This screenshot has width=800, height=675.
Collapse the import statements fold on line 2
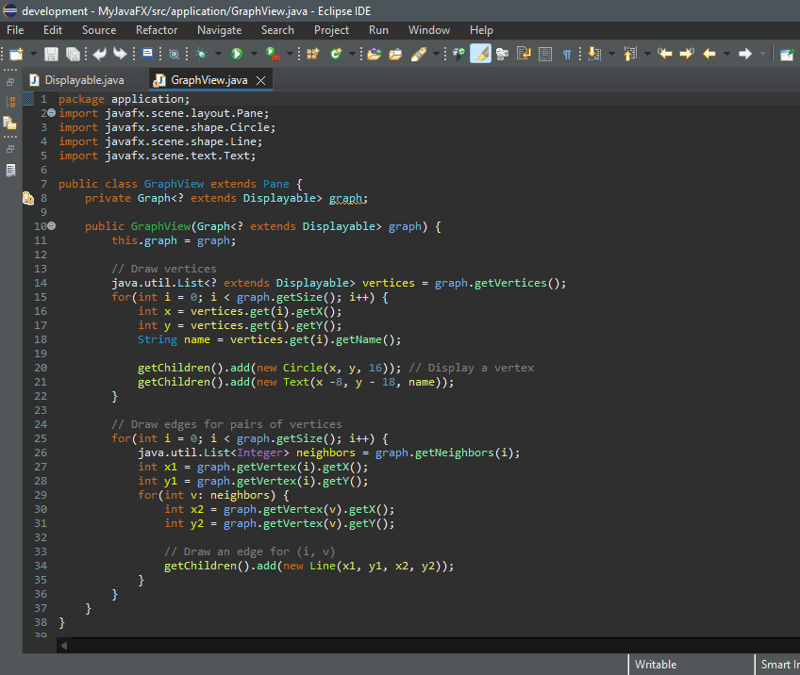(x=51, y=114)
